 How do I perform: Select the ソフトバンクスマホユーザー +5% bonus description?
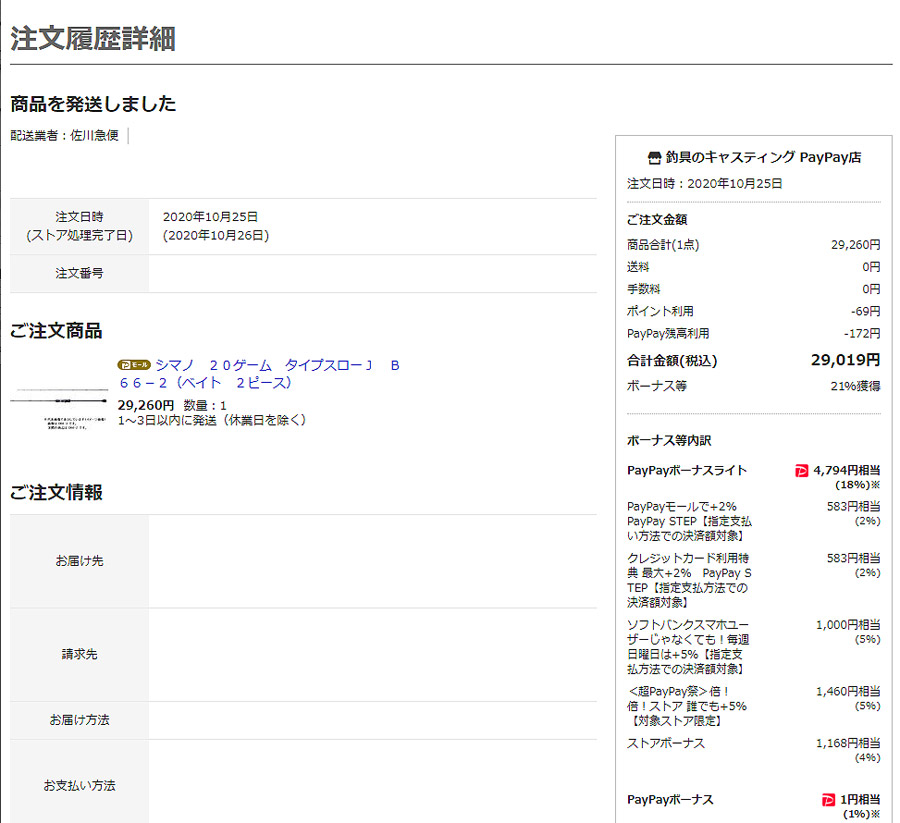[x=688, y=647]
